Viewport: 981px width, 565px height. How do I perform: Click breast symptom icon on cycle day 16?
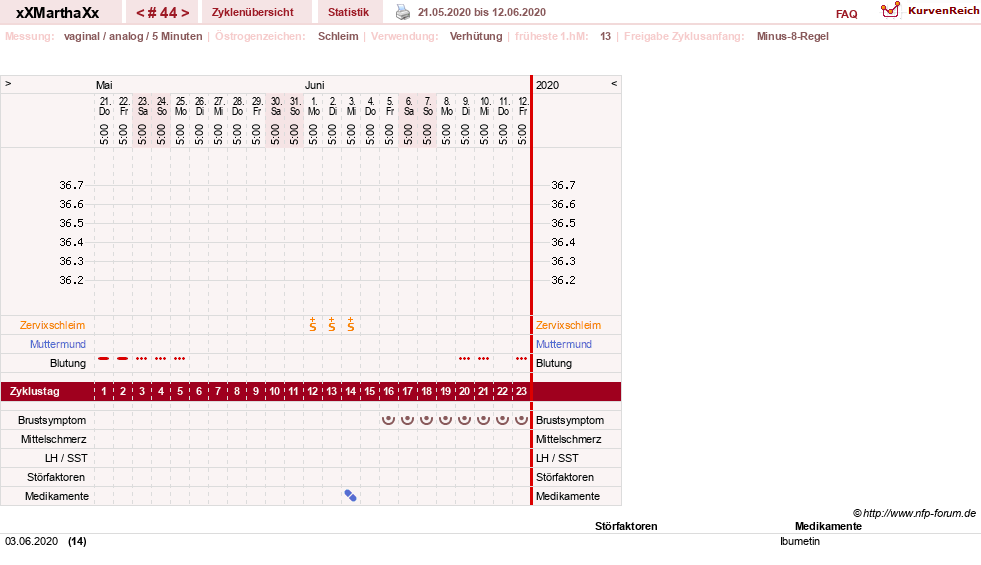[389, 419]
